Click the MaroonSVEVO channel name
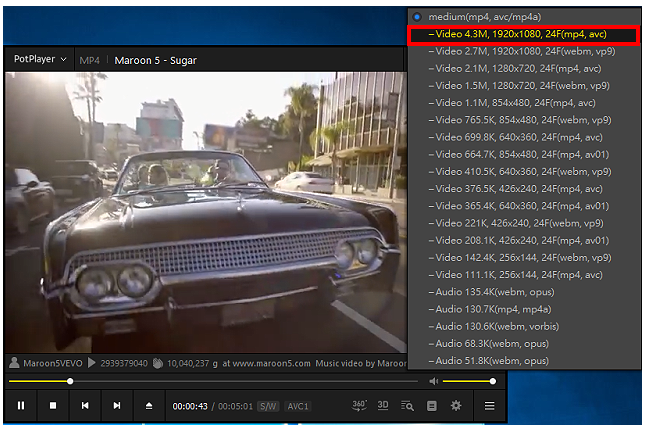Image resolution: width=648 pixels, height=431 pixels. pos(52,363)
